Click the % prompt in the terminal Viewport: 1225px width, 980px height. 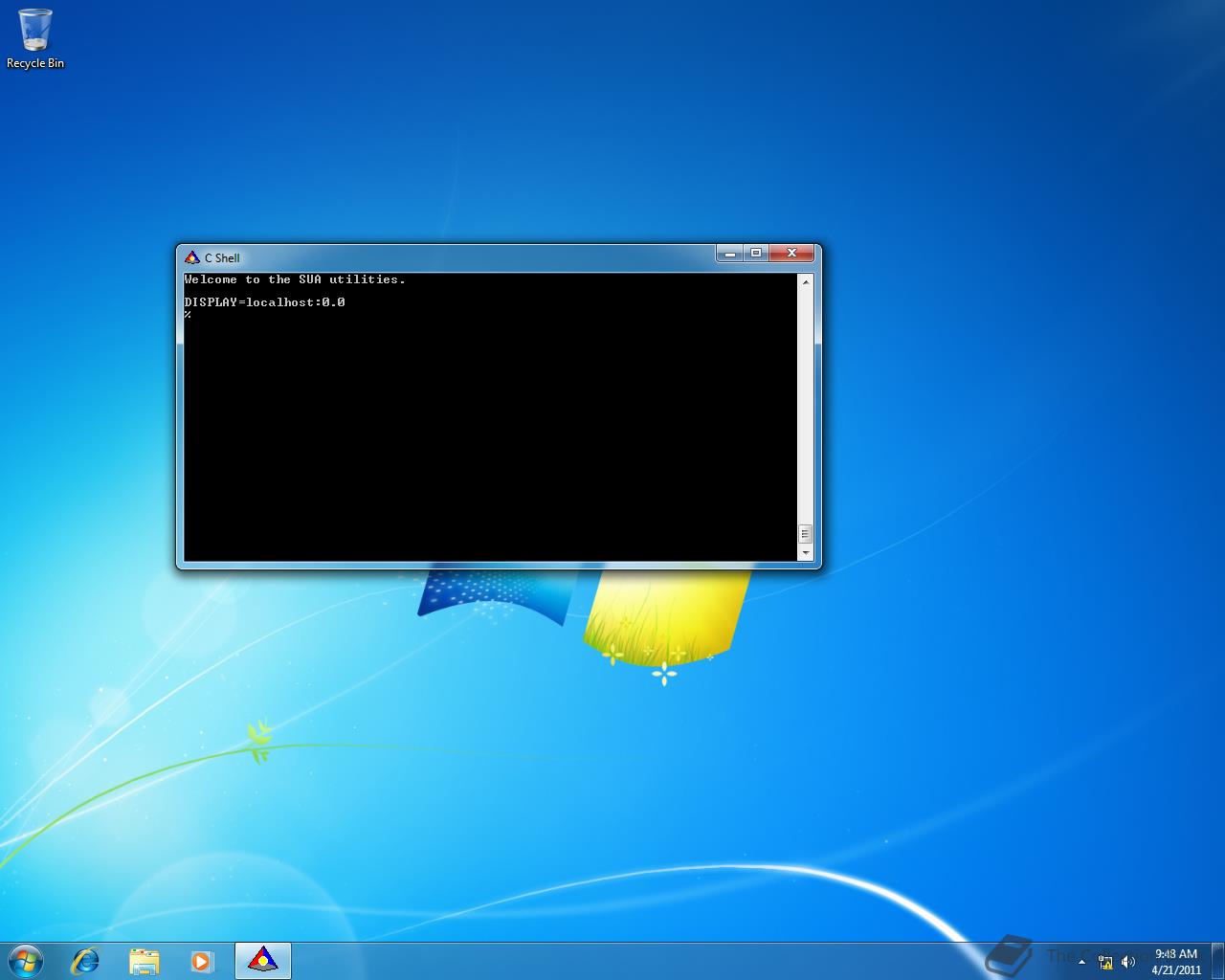click(188, 314)
